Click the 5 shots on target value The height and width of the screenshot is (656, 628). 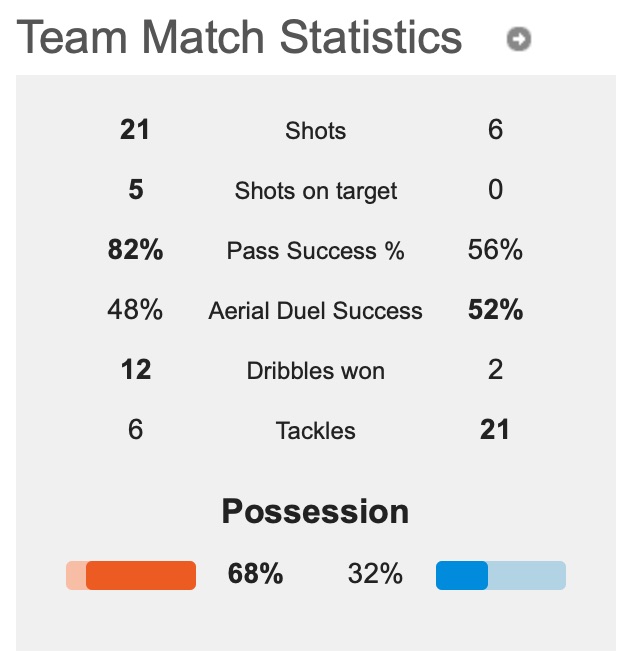coord(136,190)
